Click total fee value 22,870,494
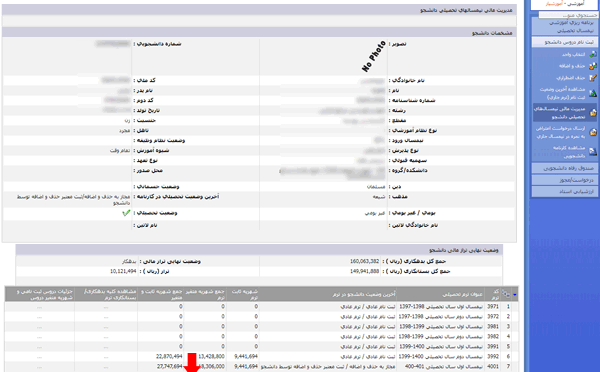 click(169, 356)
